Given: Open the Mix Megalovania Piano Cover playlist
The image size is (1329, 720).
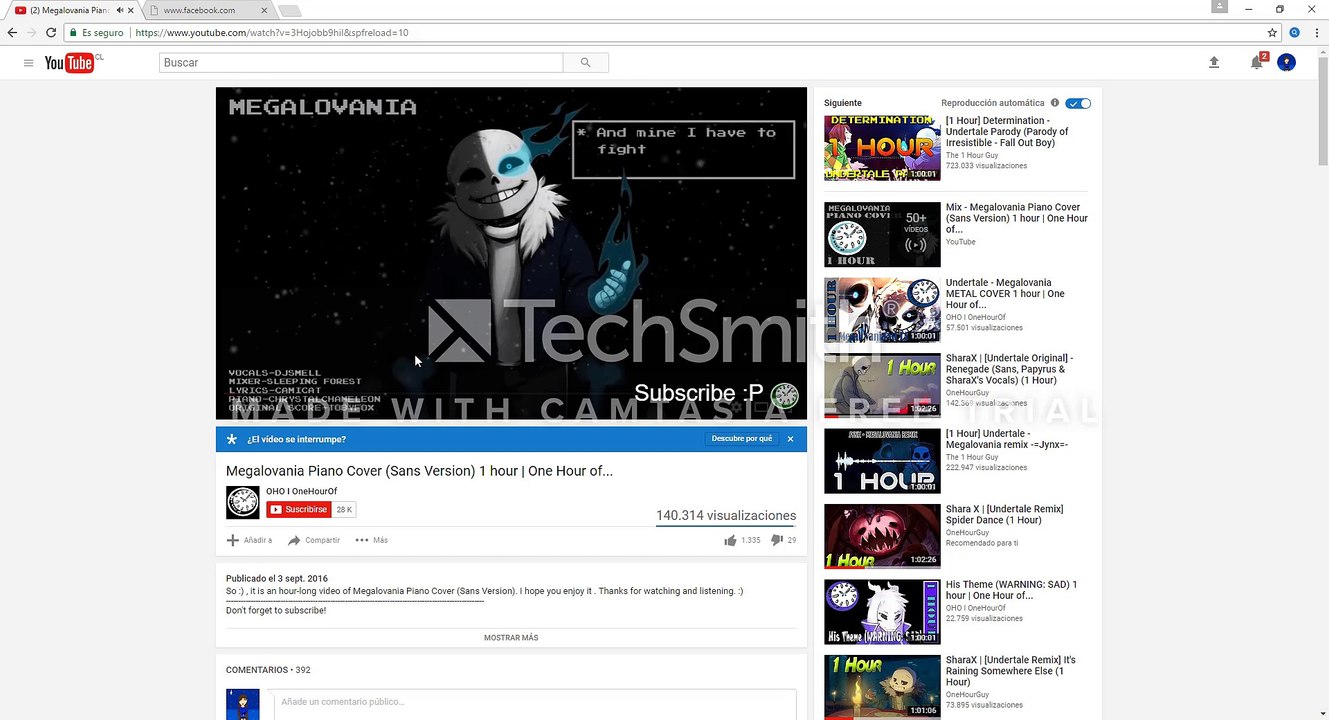Looking at the screenshot, I should tap(1016, 218).
